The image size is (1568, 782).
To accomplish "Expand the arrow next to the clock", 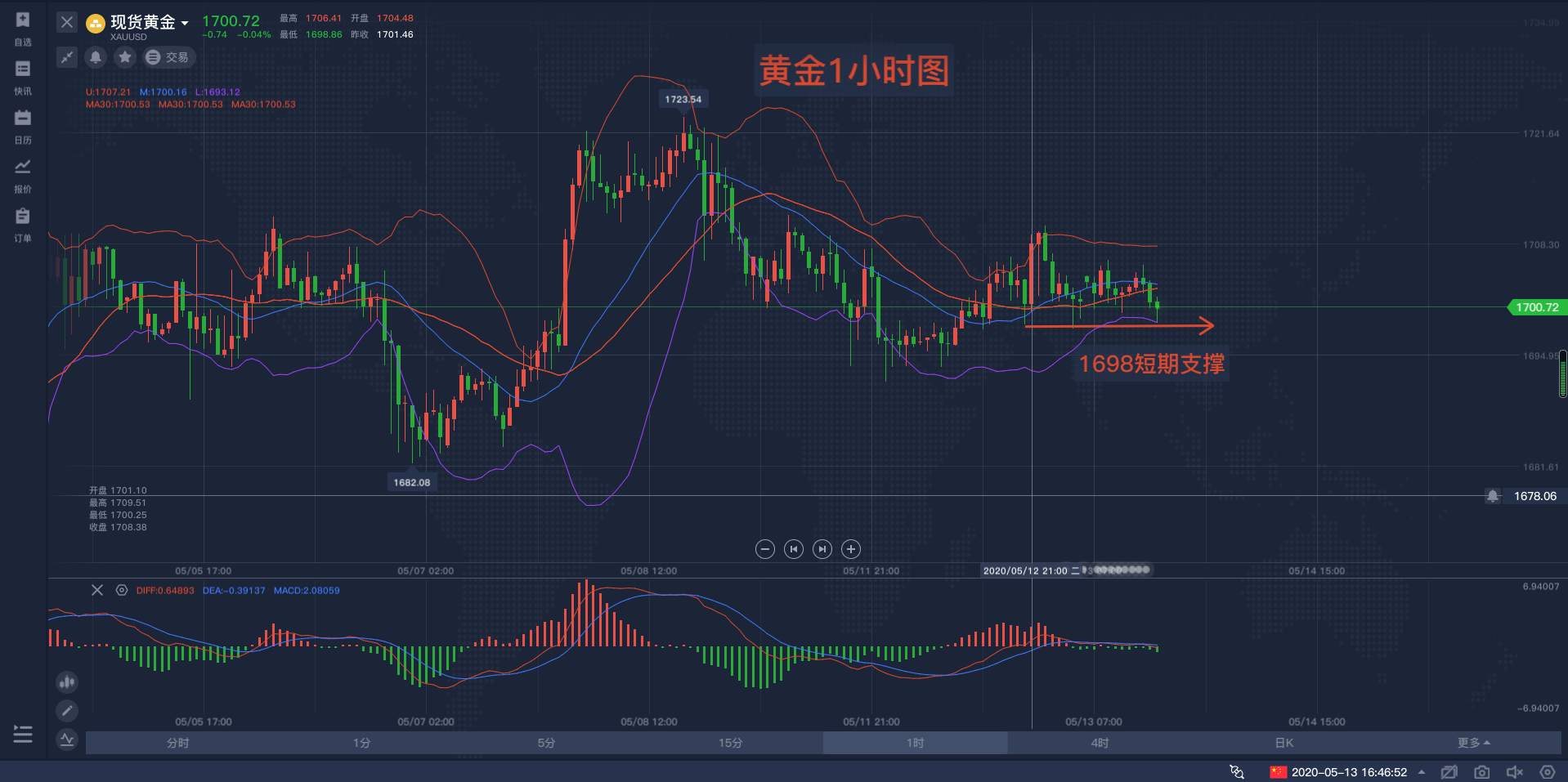I will pyautogui.click(x=1422, y=771).
